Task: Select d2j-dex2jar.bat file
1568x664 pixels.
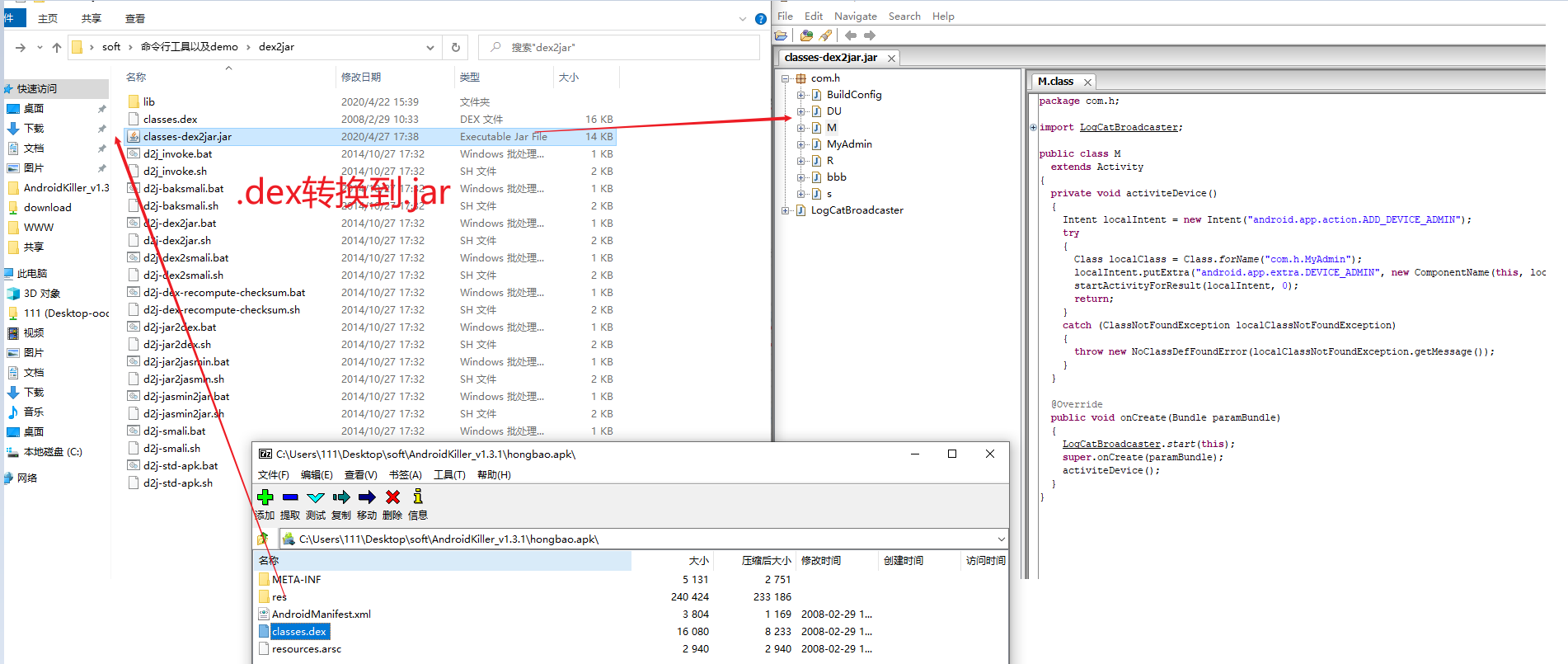Action: click(x=180, y=224)
